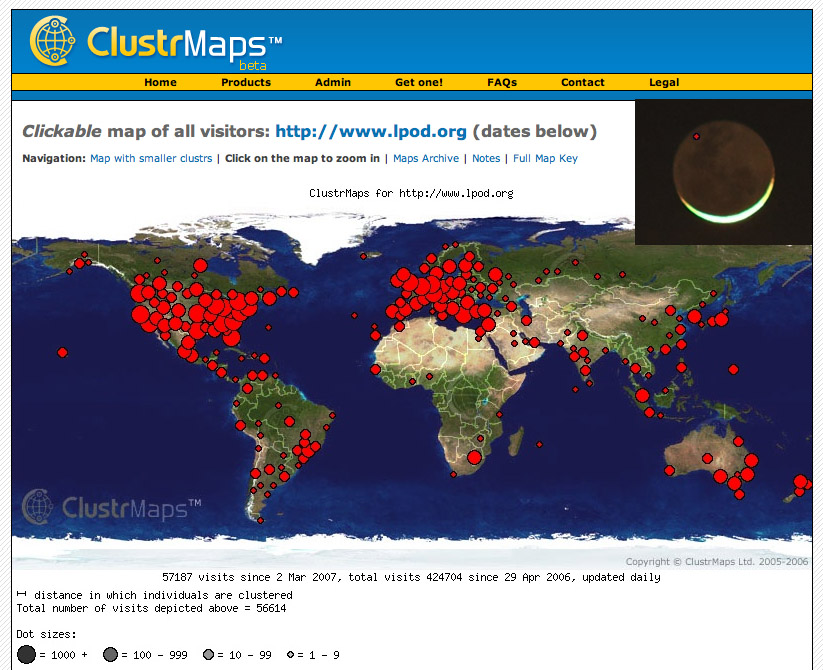Open the FAQs page
The height and width of the screenshot is (670, 823).
point(502,82)
